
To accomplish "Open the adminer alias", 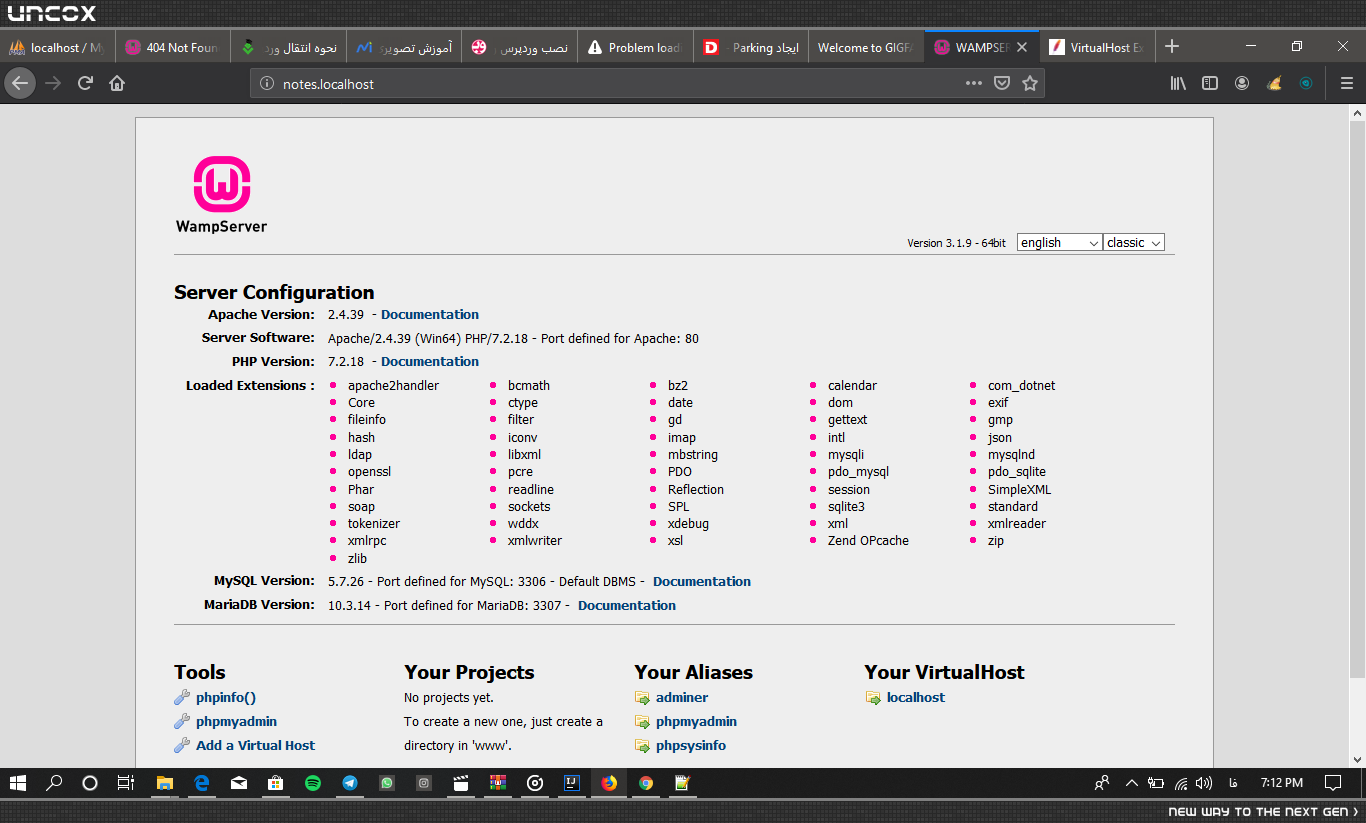I will [682, 697].
